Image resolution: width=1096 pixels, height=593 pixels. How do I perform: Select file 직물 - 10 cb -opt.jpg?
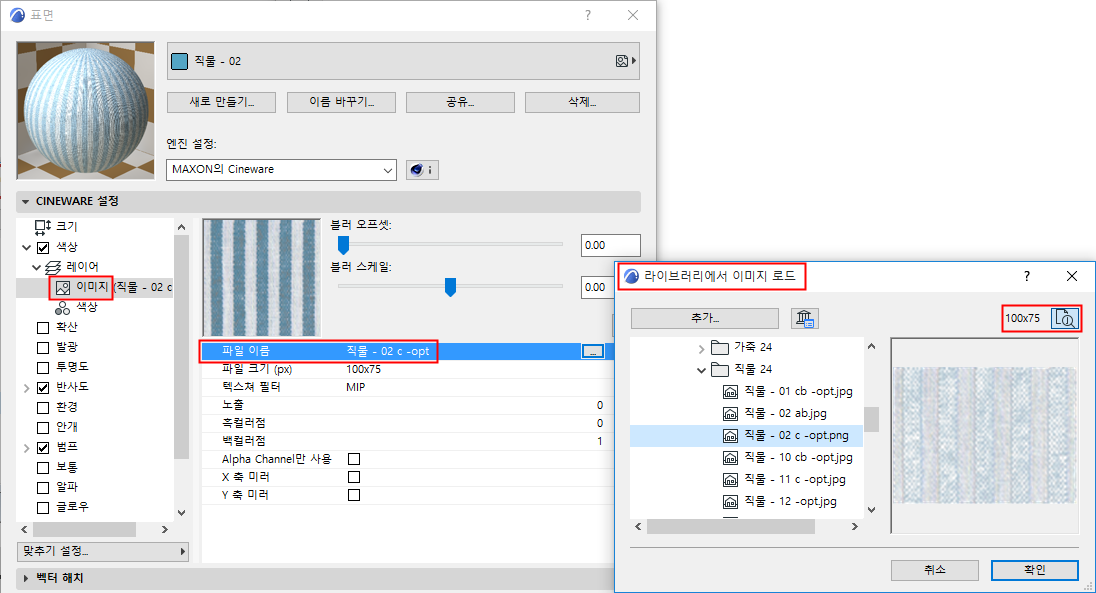788,457
